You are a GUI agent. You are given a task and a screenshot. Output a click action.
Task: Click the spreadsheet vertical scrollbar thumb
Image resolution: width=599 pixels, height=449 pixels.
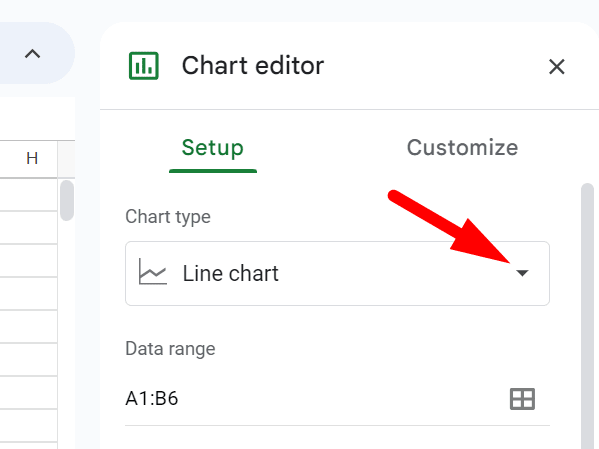[x=67, y=200]
